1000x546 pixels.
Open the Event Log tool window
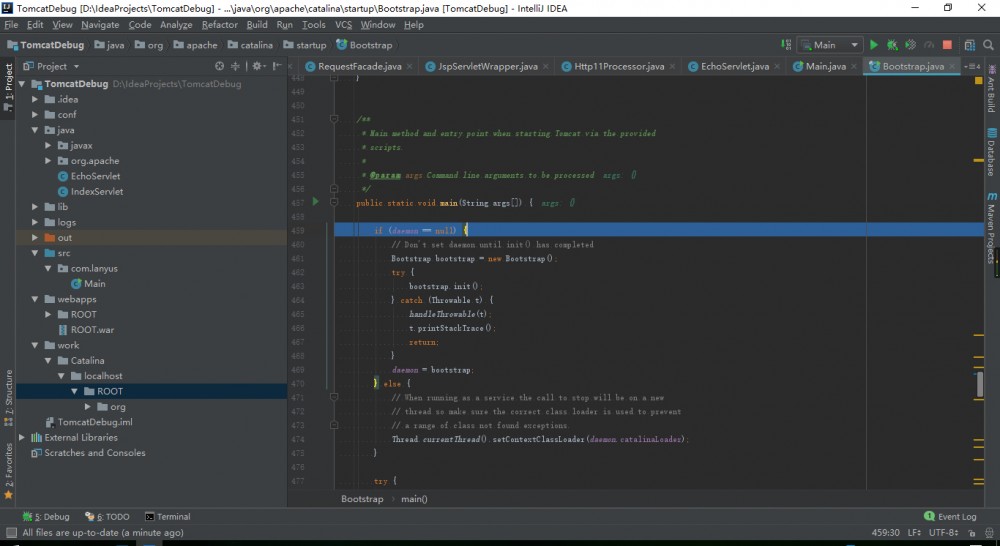point(950,517)
